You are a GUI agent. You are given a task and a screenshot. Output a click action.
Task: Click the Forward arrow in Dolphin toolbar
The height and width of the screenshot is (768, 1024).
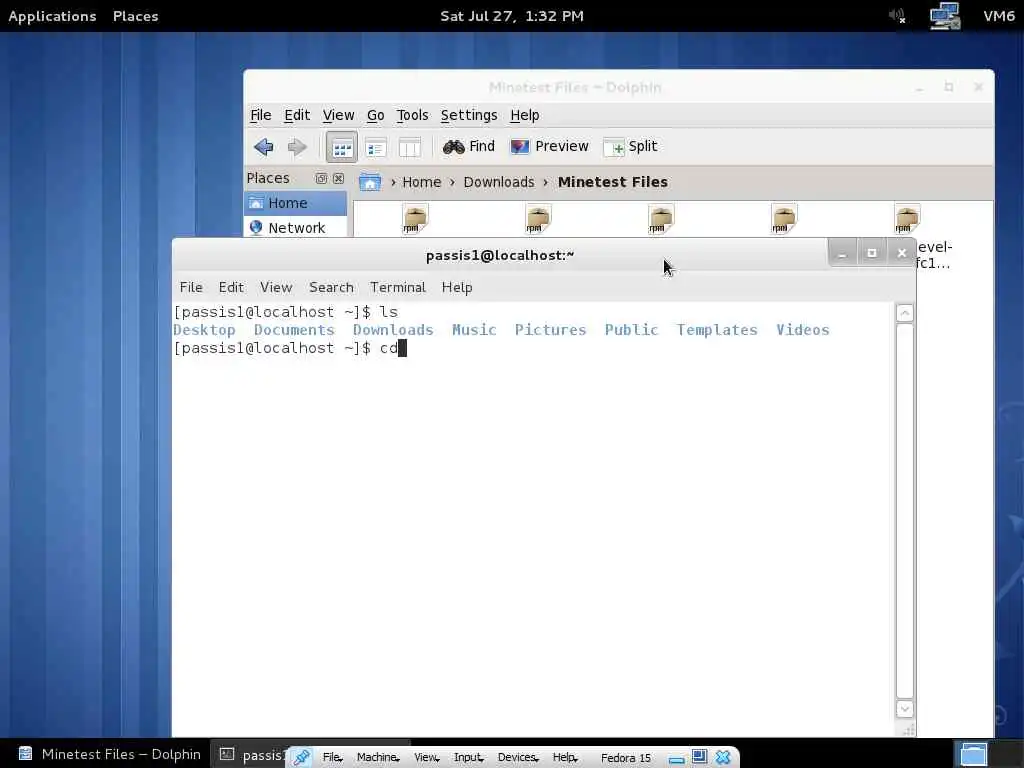(297, 147)
